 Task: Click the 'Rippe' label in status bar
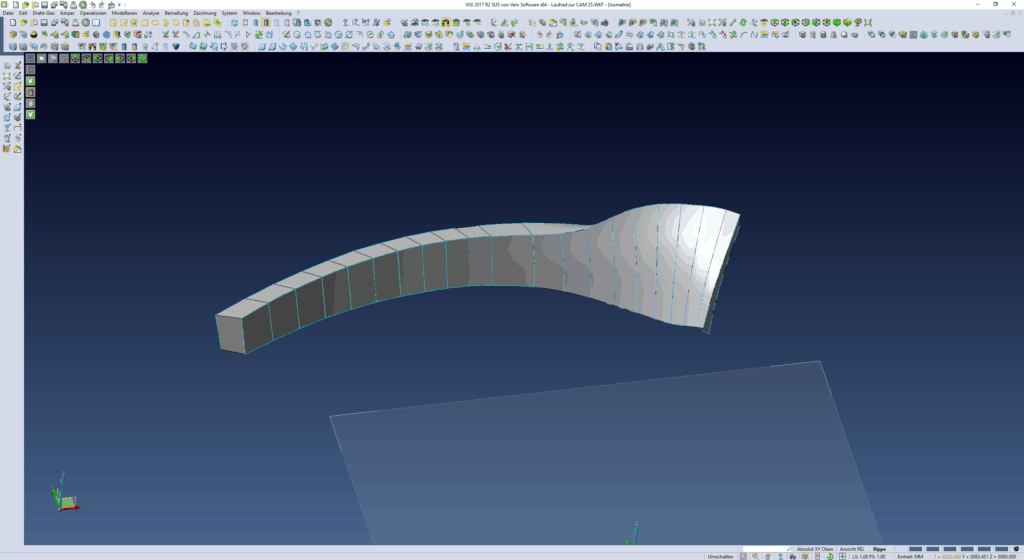(x=879, y=549)
